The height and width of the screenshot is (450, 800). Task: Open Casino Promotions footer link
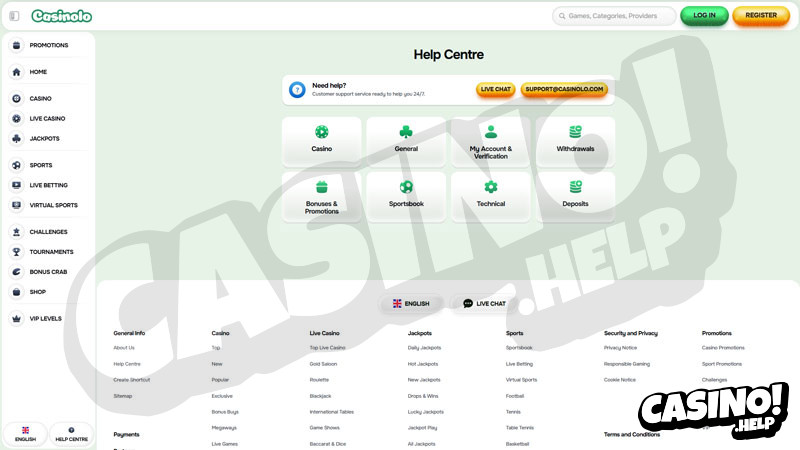click(723, 348)
